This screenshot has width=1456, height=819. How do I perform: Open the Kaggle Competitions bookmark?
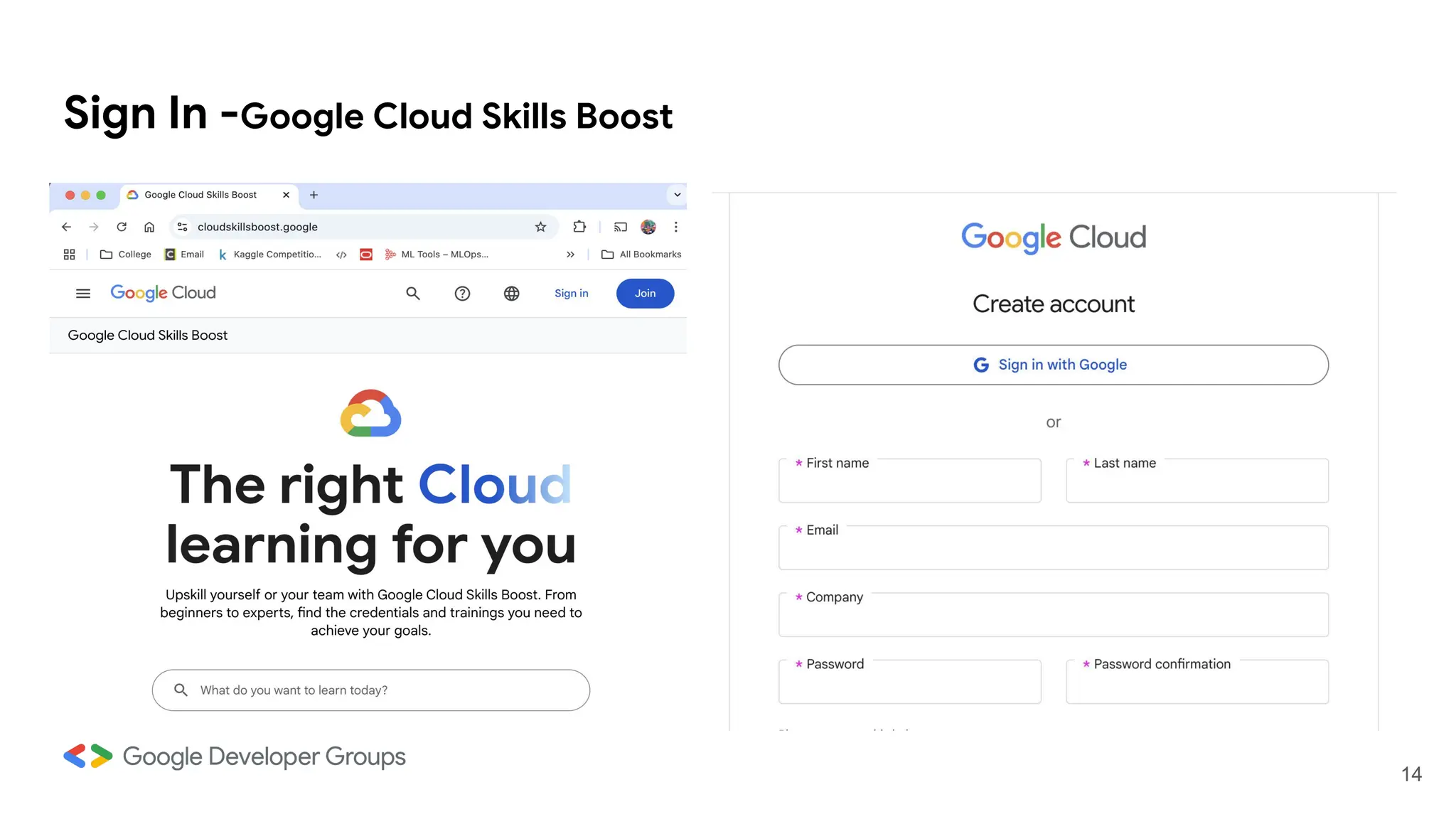coord(269,255)
